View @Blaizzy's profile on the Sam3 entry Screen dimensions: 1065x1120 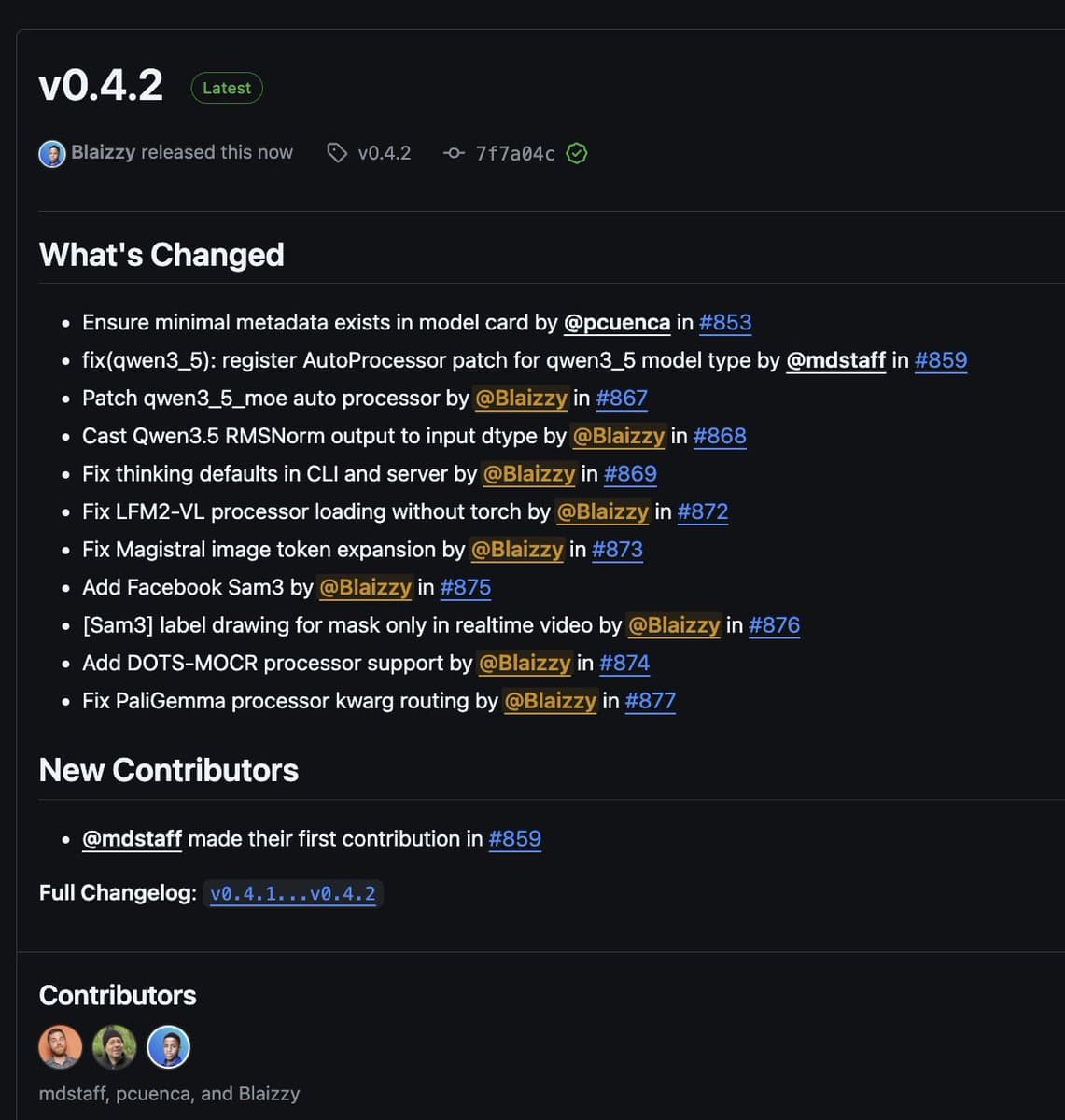pyautogui.click(x=365, y=588)
